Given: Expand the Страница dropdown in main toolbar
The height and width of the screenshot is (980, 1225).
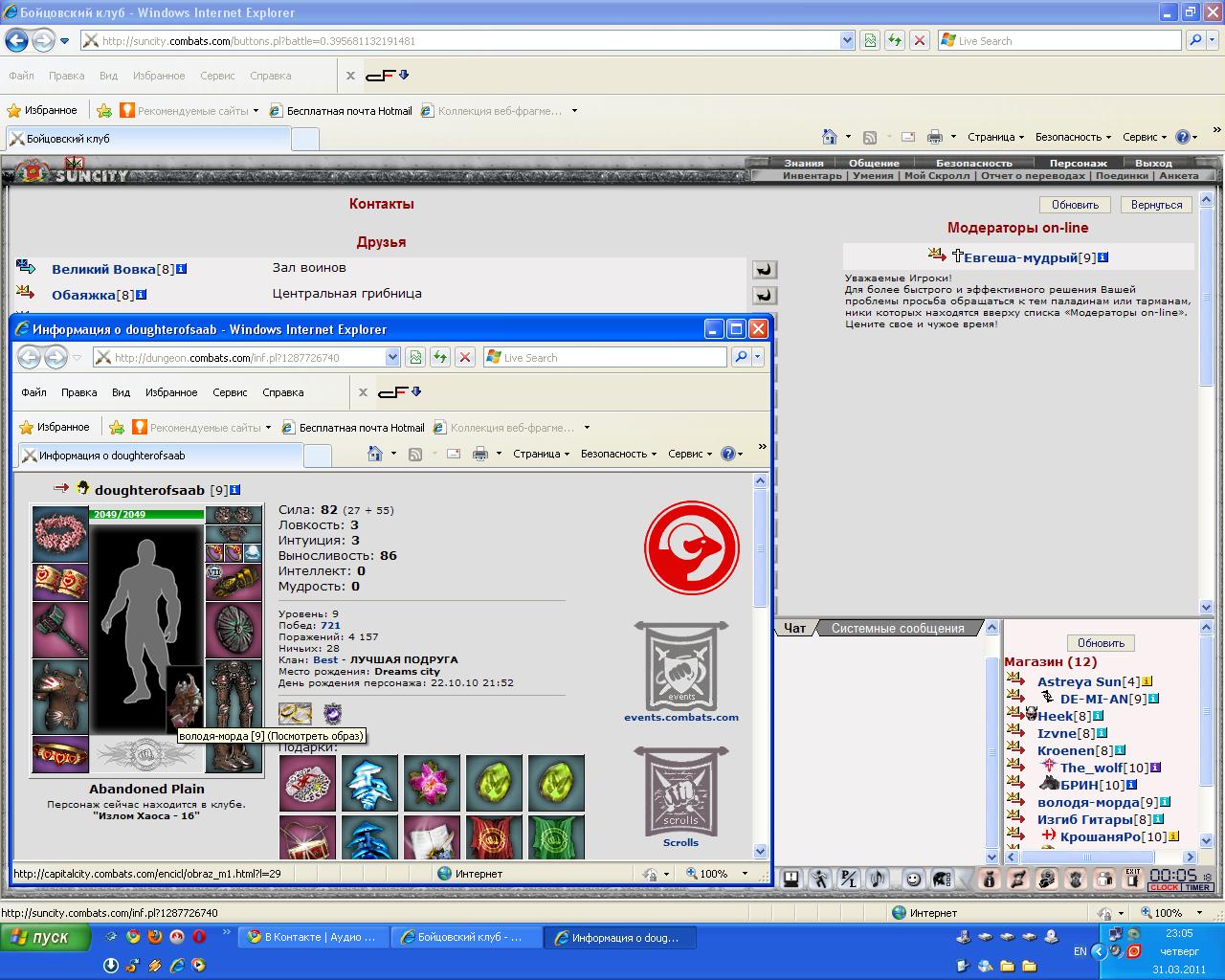Looking at the screenshot, I should pos(996,137).
